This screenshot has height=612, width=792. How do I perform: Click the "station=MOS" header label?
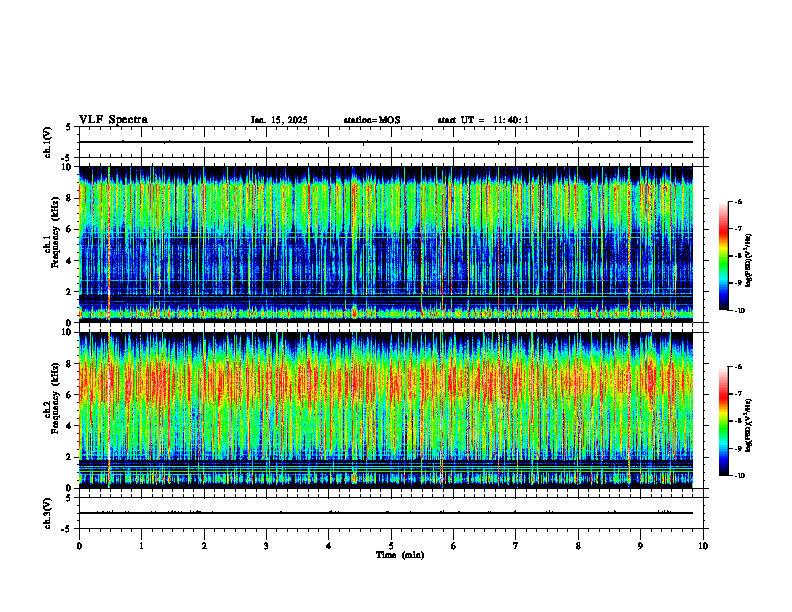pos(372,120)
